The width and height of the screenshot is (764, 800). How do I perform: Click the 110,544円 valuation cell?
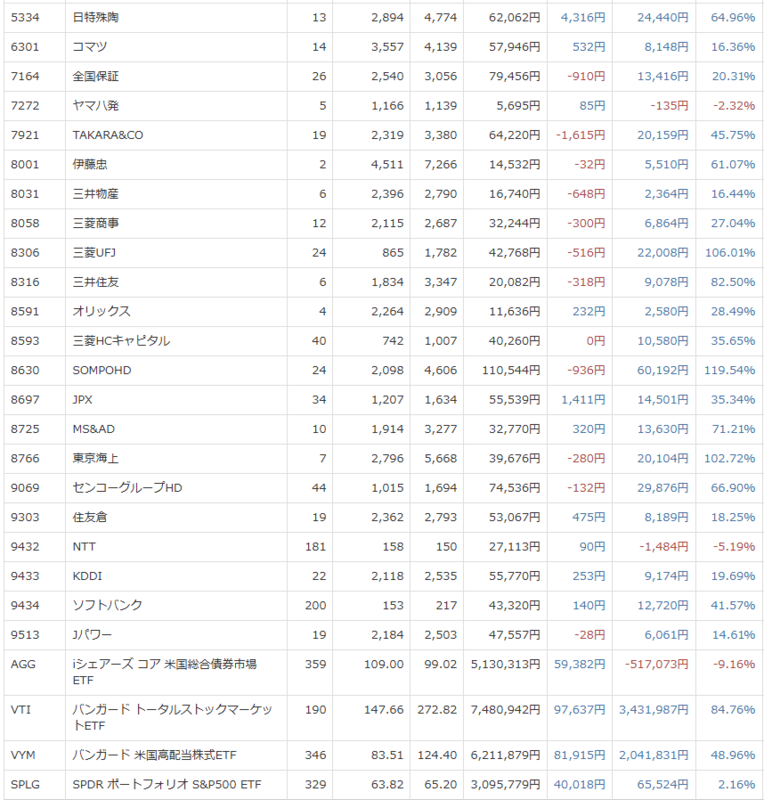(x=511, y=370)
